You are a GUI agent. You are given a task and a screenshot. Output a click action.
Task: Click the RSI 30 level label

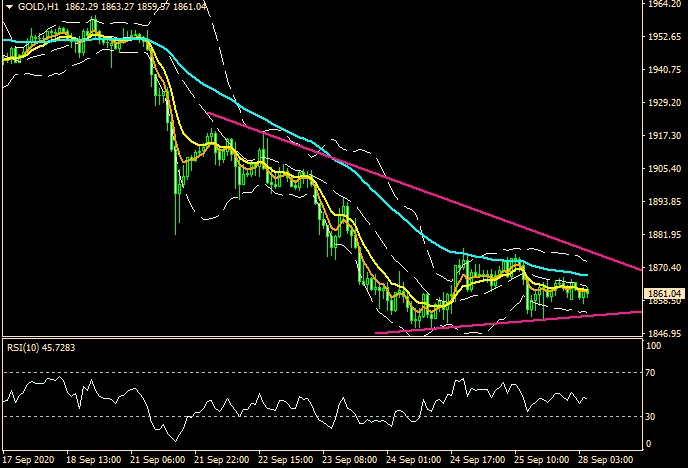(653, 416)
